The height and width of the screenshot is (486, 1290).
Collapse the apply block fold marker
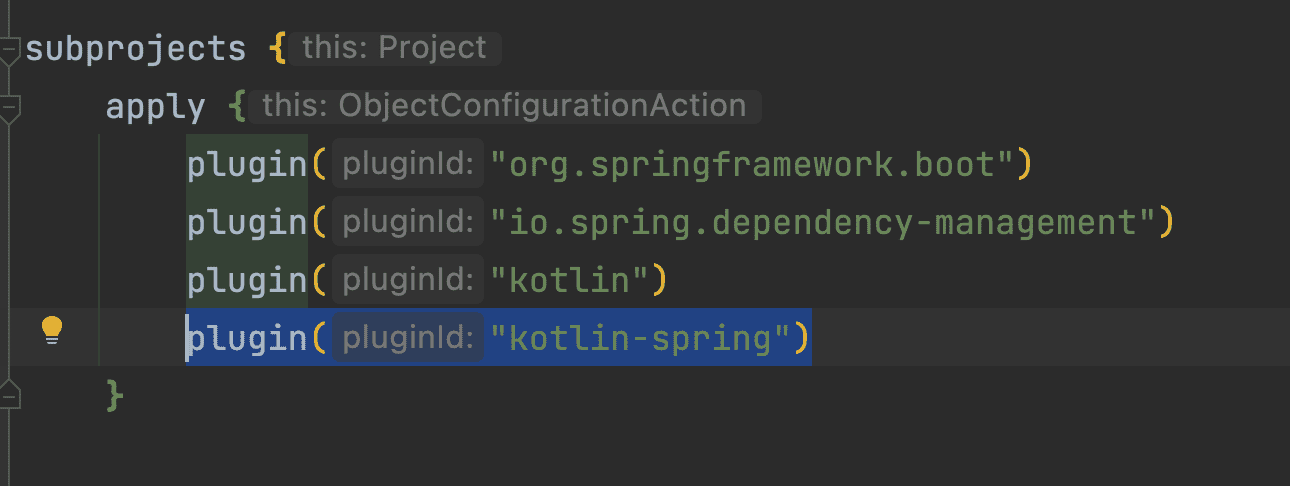click(x=9, y=107)
